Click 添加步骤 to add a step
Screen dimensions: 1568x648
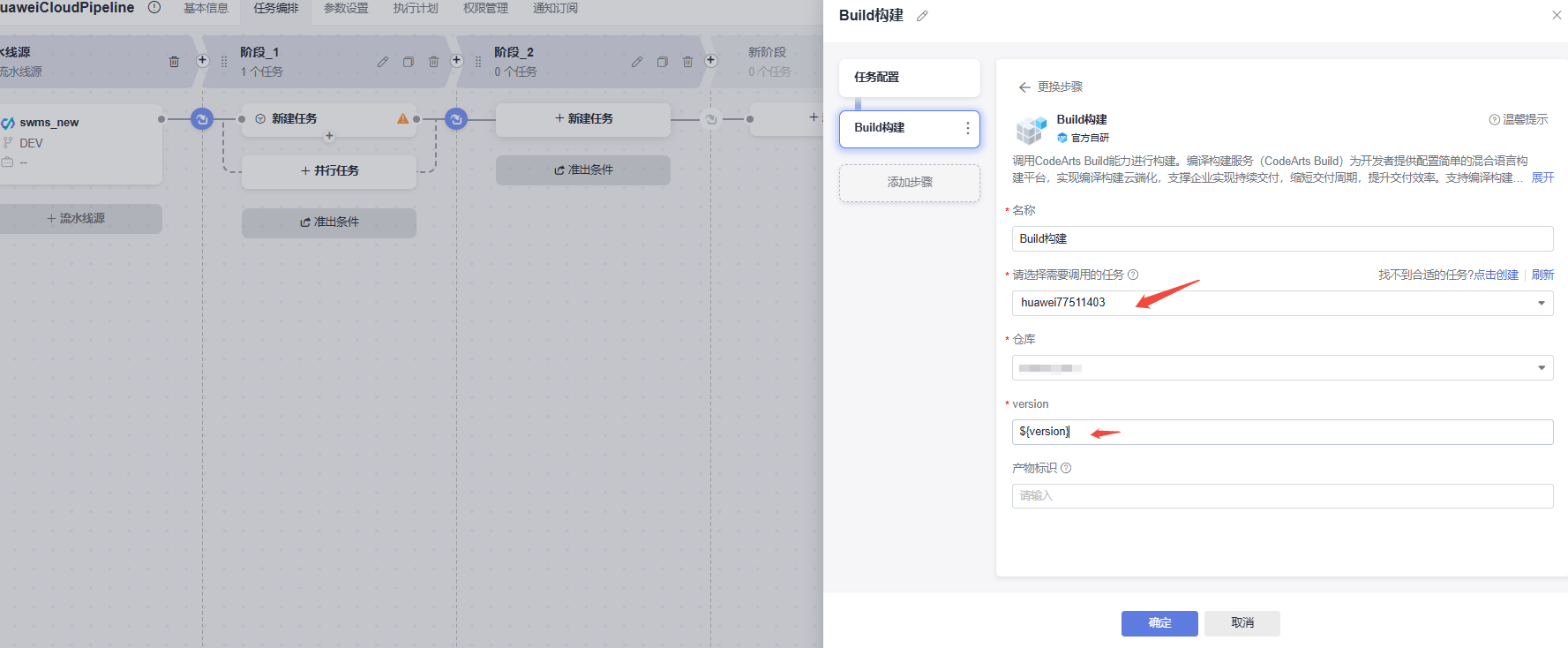[910, 183]
